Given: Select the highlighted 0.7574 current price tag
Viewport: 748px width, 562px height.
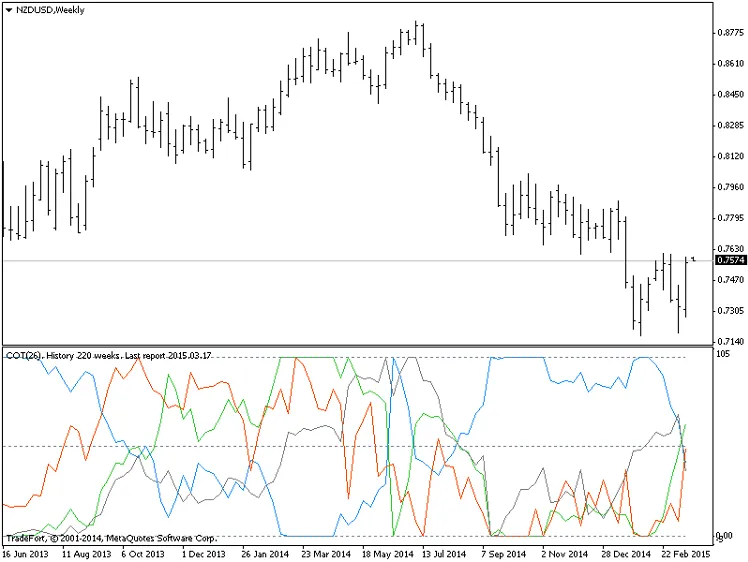Looking at the screenshot, I should click(x=730, y=260).
